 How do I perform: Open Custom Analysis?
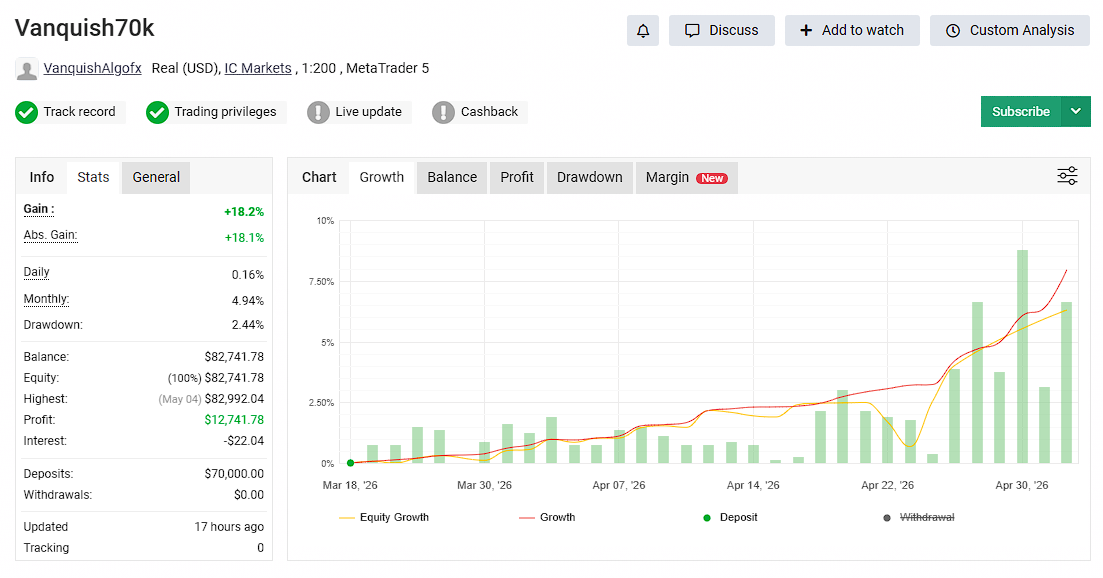[1009, 30]
